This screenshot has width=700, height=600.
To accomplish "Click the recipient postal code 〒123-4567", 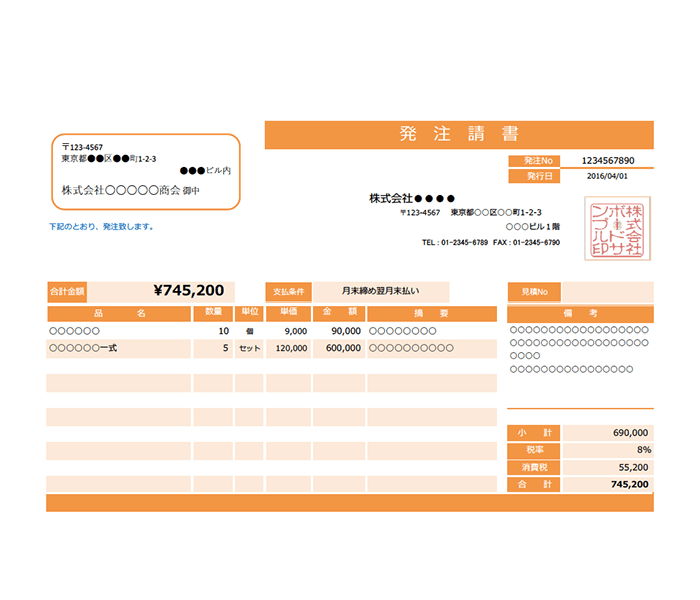I will tap(83, 147).
